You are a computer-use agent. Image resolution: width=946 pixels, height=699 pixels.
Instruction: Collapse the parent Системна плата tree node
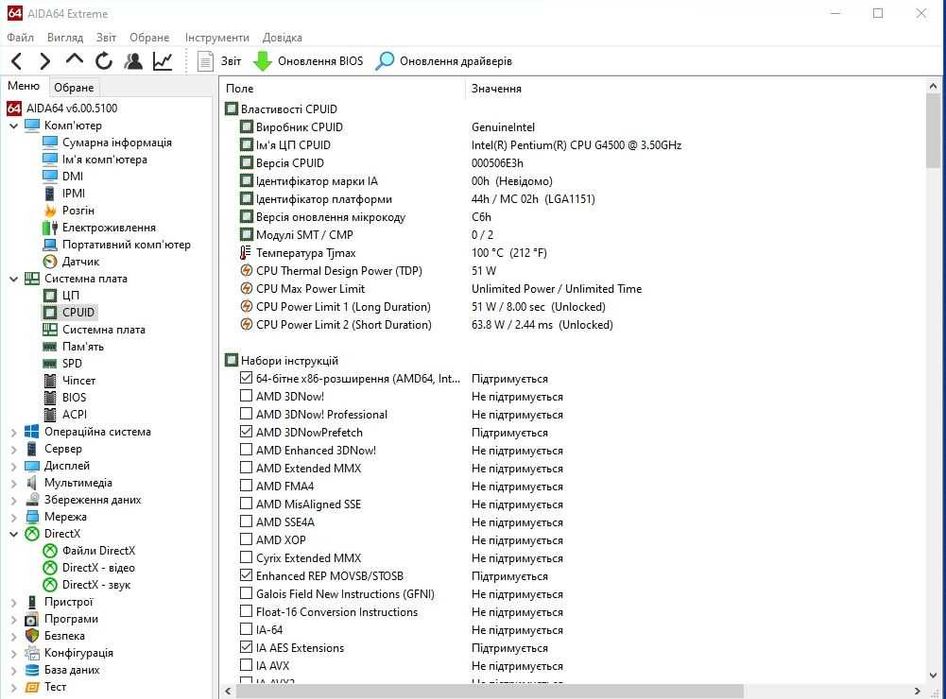(13, 279)
